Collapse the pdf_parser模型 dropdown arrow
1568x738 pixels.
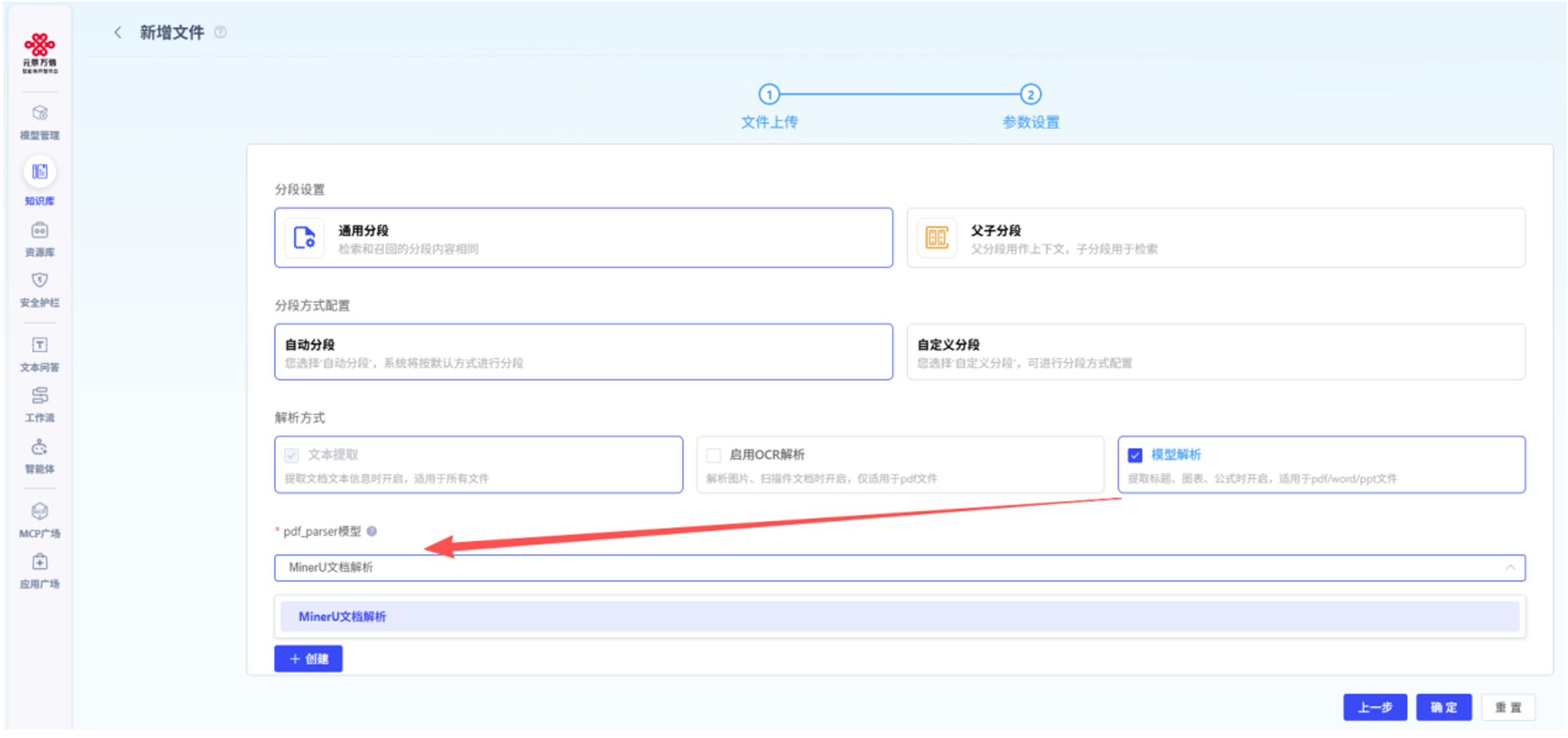point(1509,568)
